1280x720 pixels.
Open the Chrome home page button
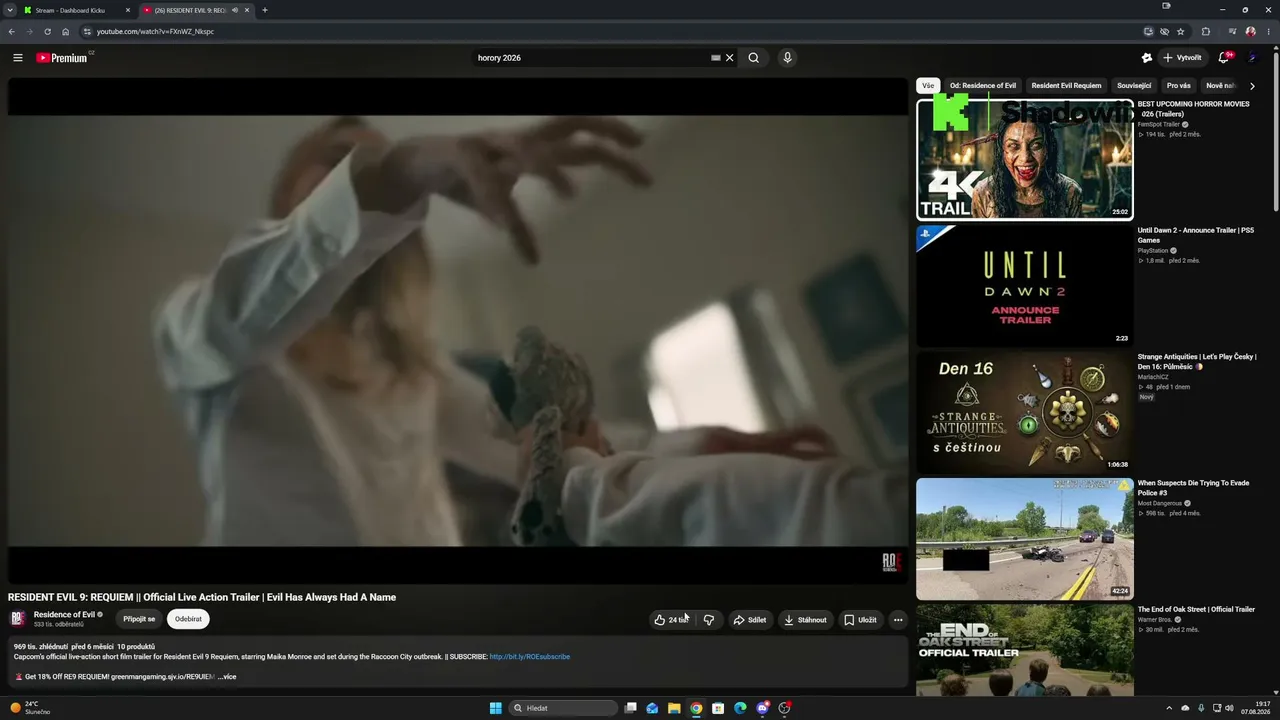[x=66, y=31]
